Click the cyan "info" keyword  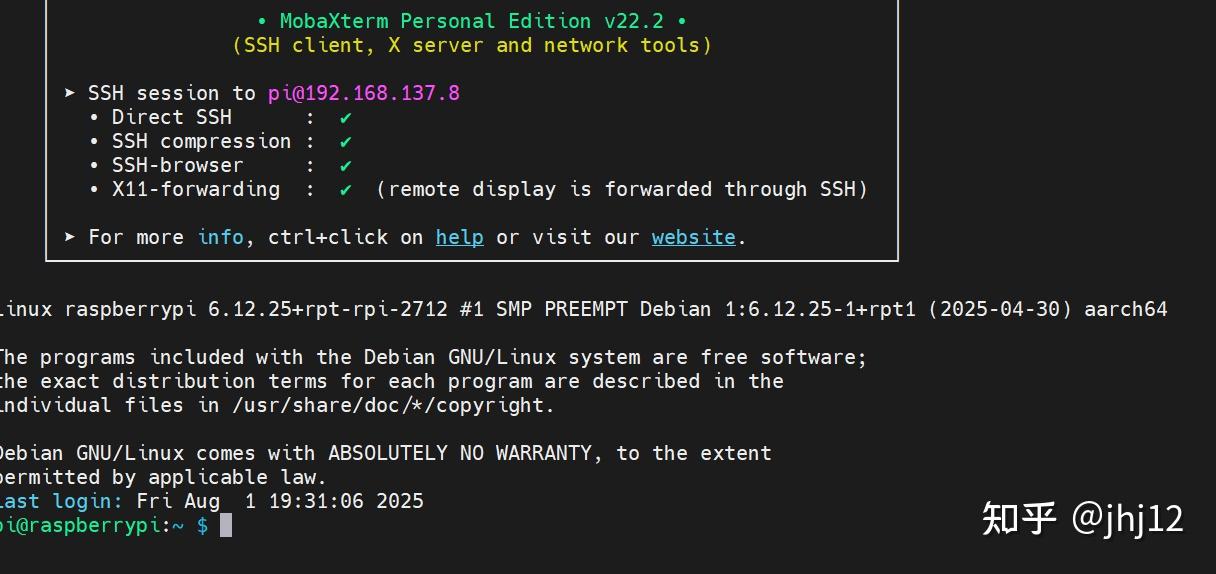point(220,237)
